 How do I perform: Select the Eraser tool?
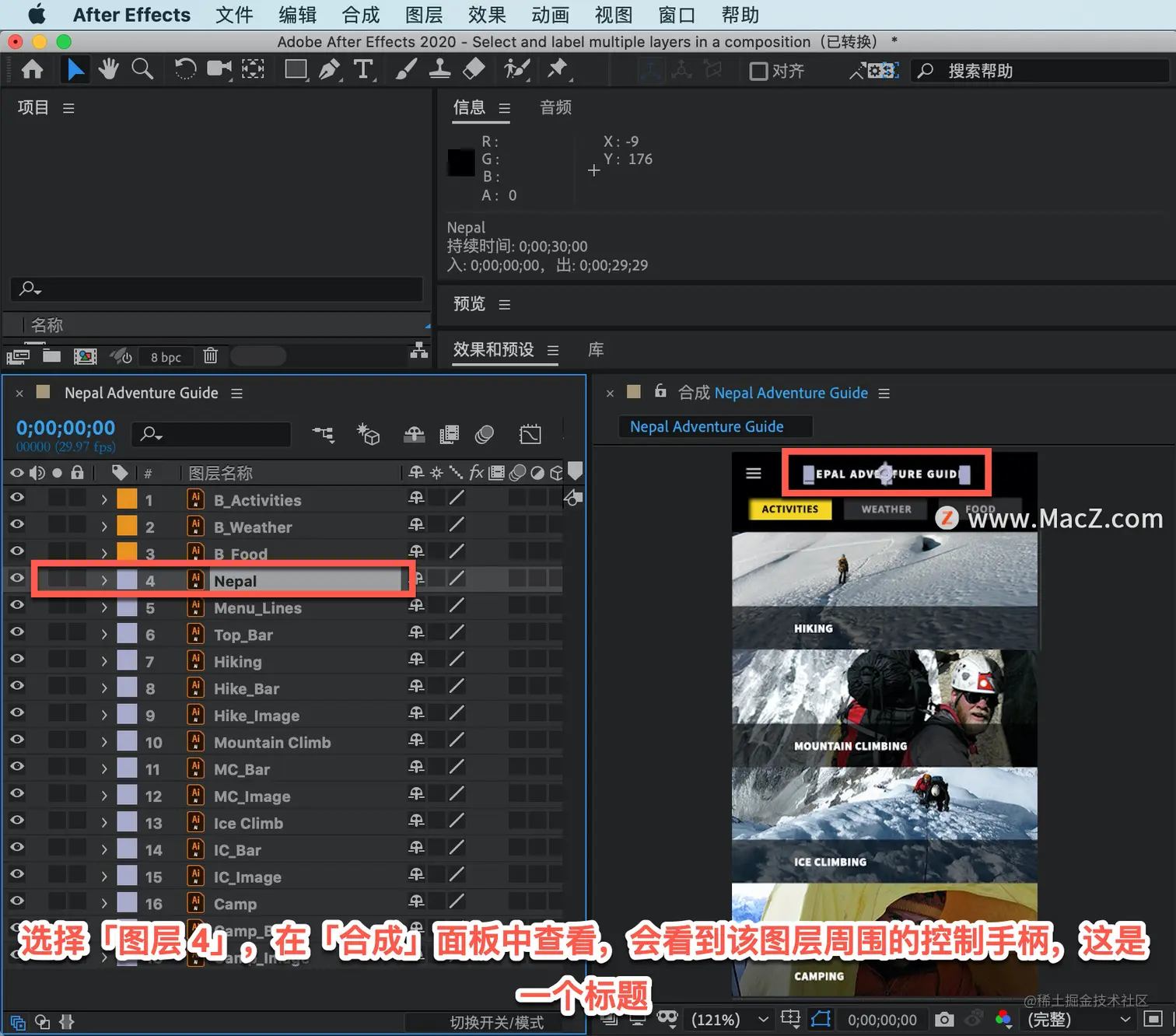click(474, 70)
